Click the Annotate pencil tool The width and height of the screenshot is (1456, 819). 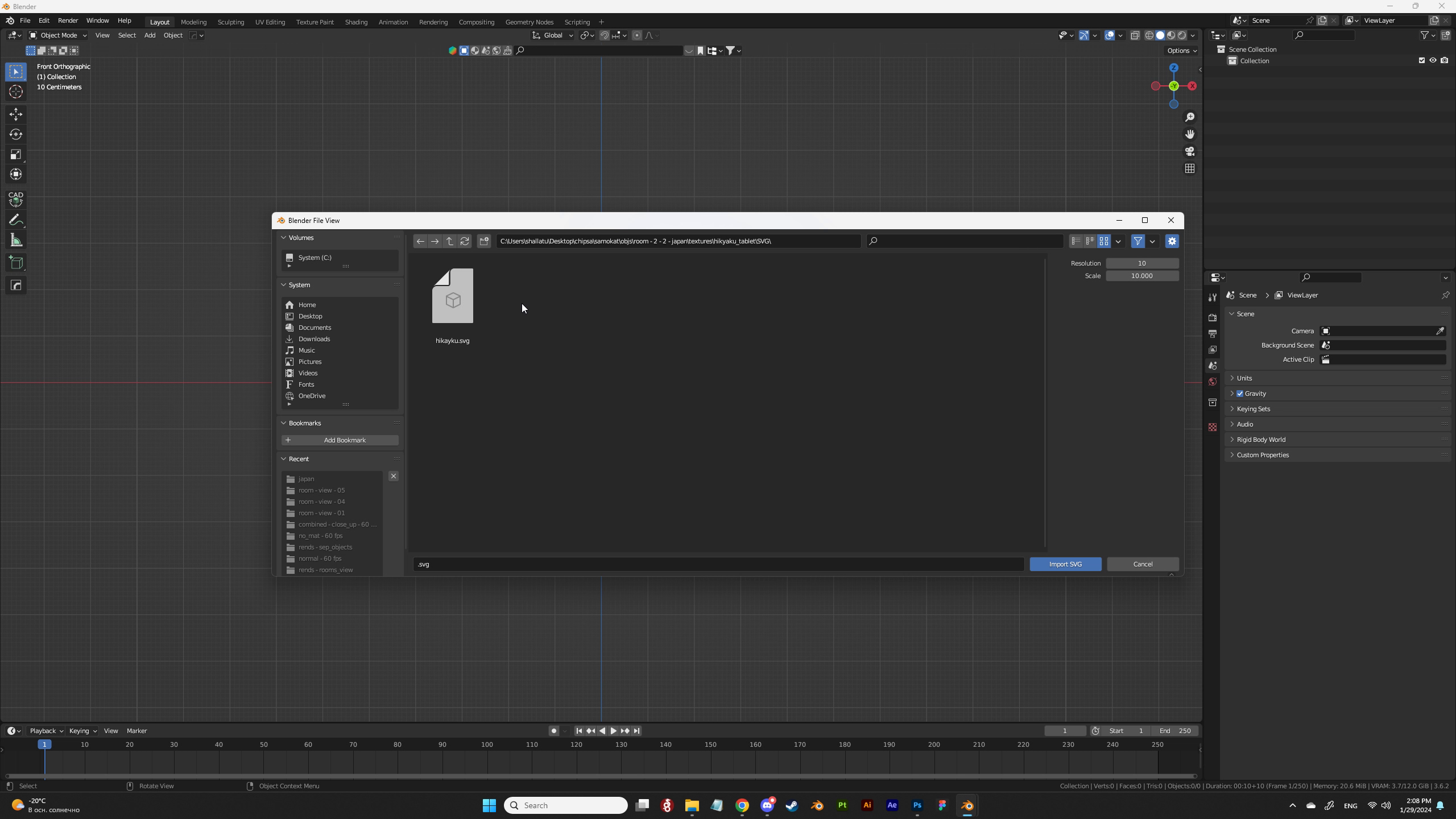[x=16, y=220]
